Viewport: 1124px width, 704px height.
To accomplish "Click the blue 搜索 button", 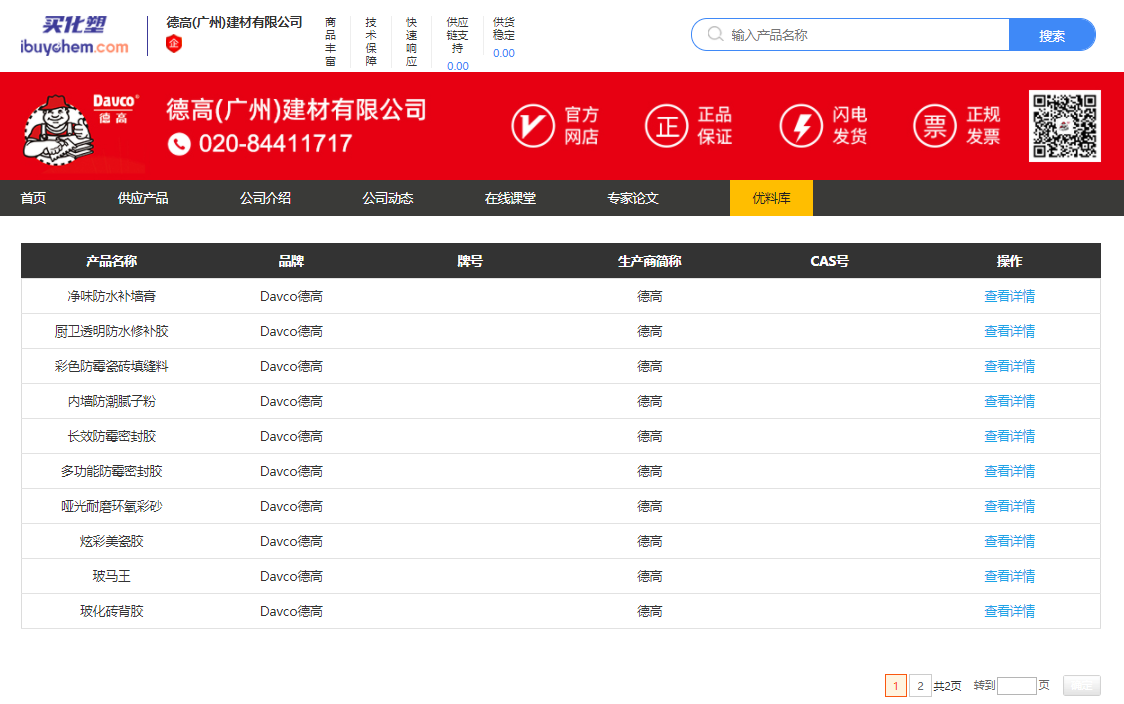I will pos(1052,35).
